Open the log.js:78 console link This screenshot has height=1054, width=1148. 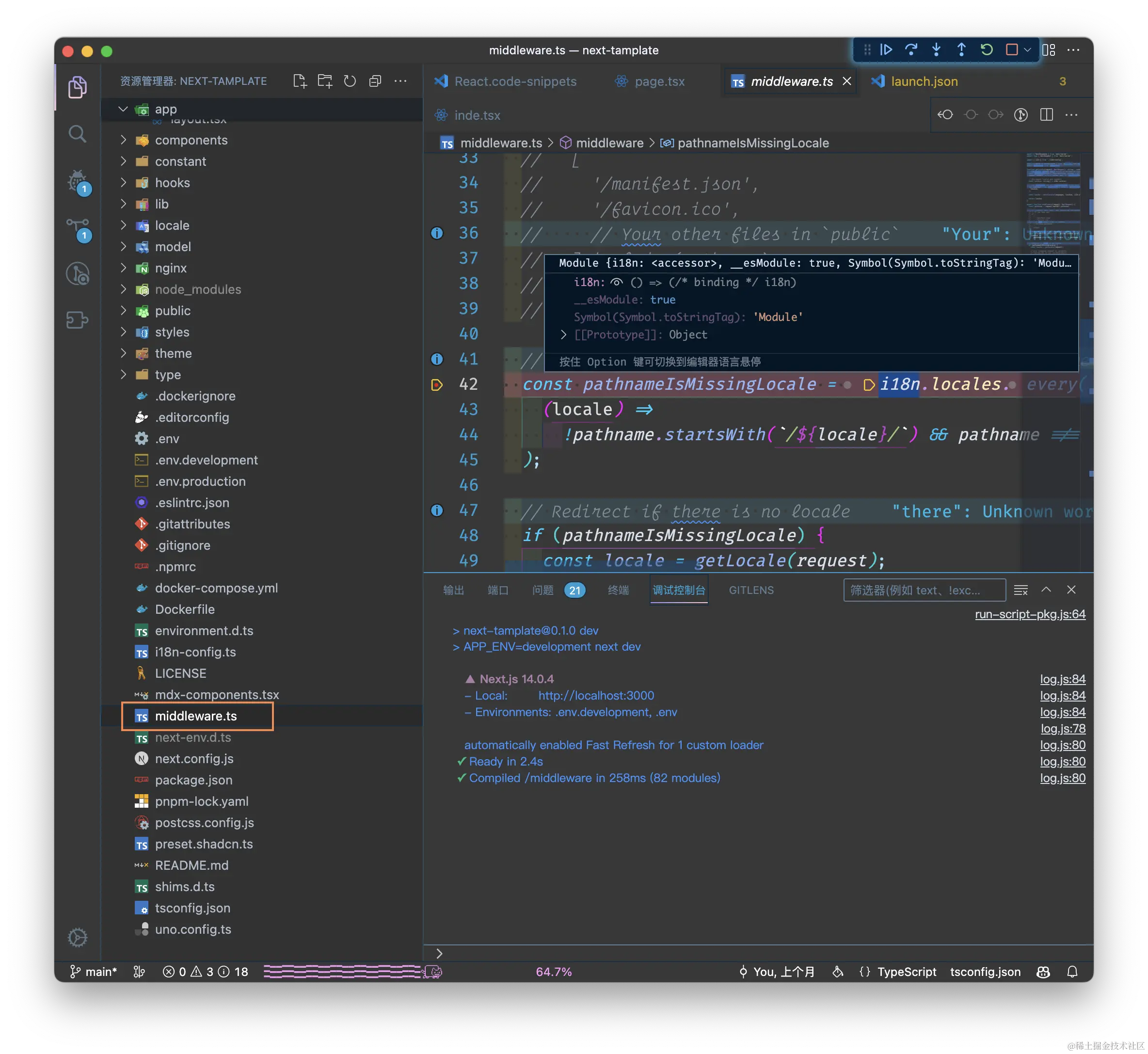[1062, 728]
